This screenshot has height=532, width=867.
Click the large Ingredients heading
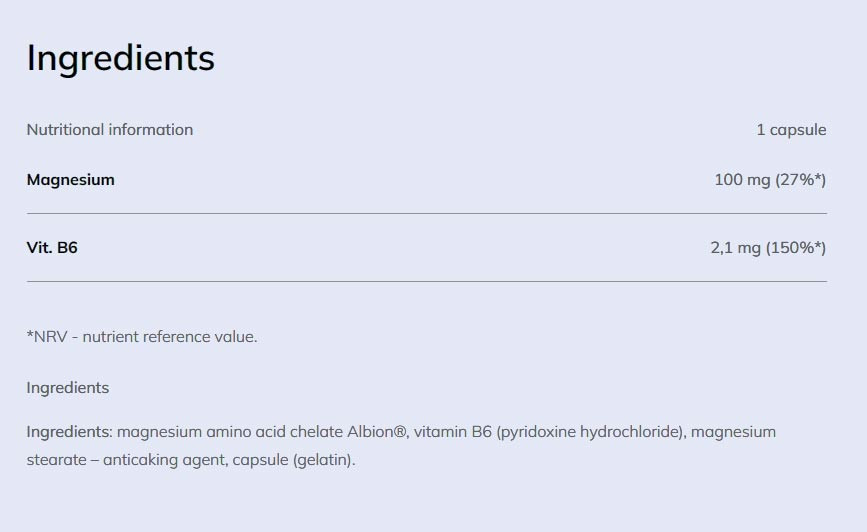[120, 58]
